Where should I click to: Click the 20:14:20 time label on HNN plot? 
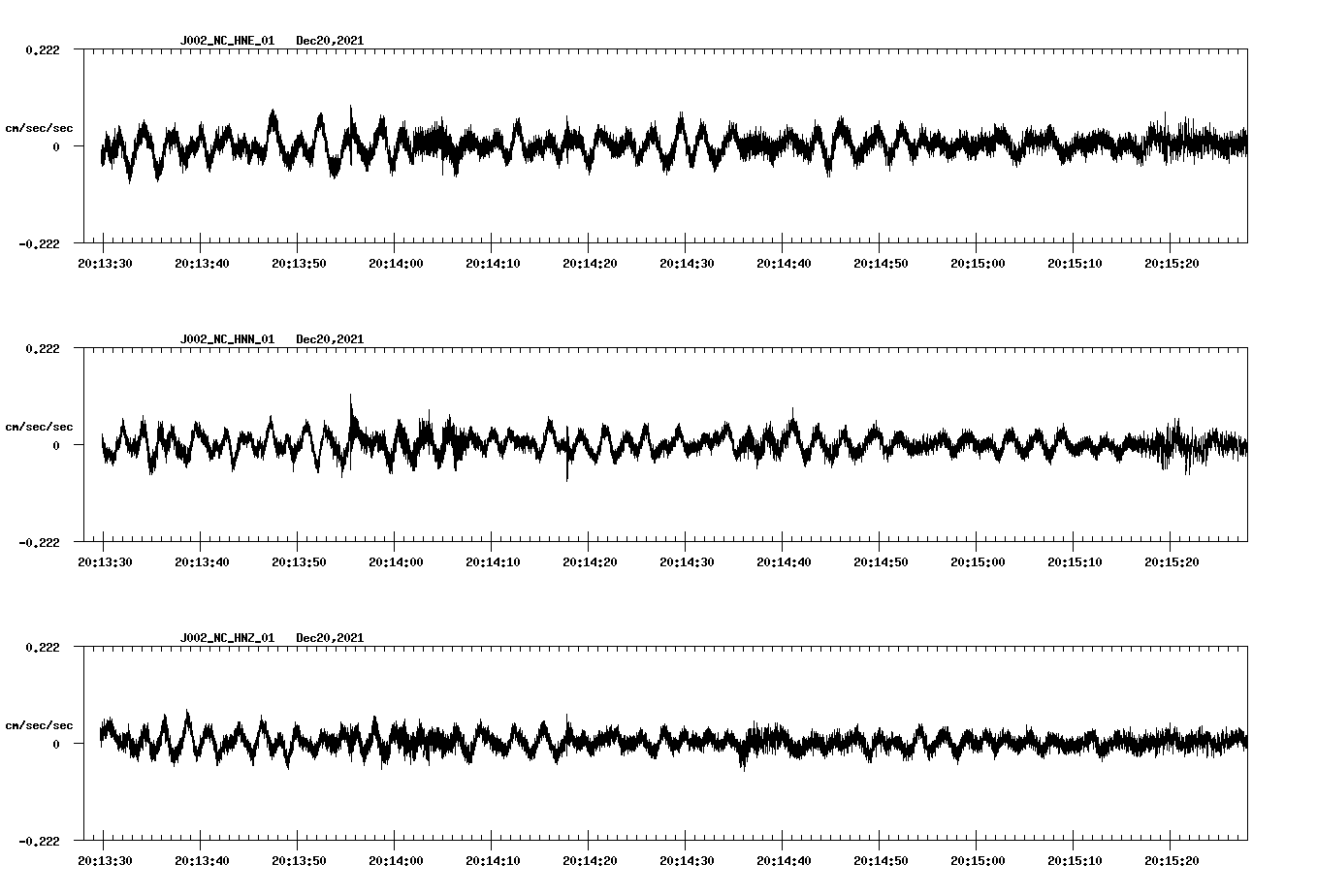click(590, 562)
